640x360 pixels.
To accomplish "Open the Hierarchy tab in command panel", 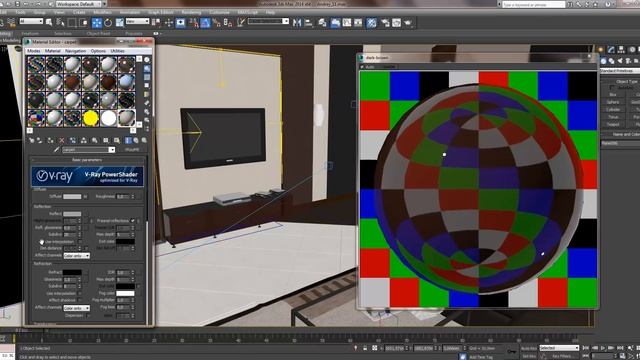I will 621,49.
